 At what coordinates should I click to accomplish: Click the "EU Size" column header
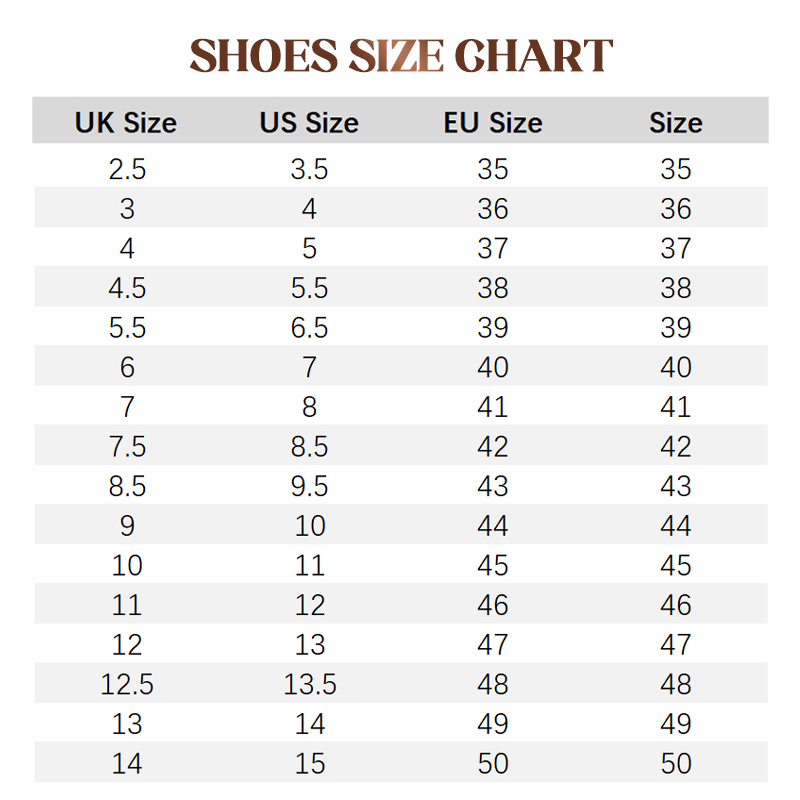[493, 123]
